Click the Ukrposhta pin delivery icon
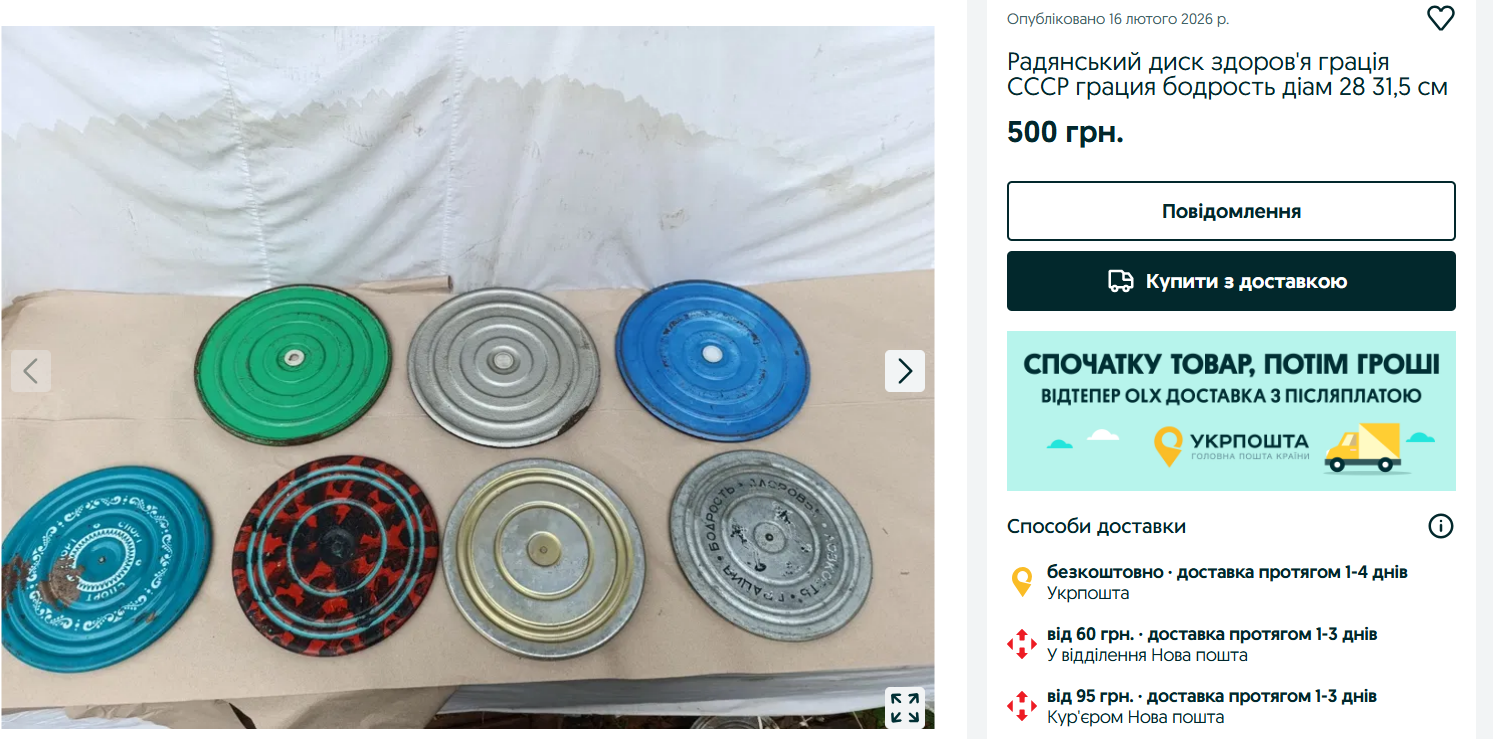The width and height of the screenshot is (1493, 739). [x=1022, y=582]
